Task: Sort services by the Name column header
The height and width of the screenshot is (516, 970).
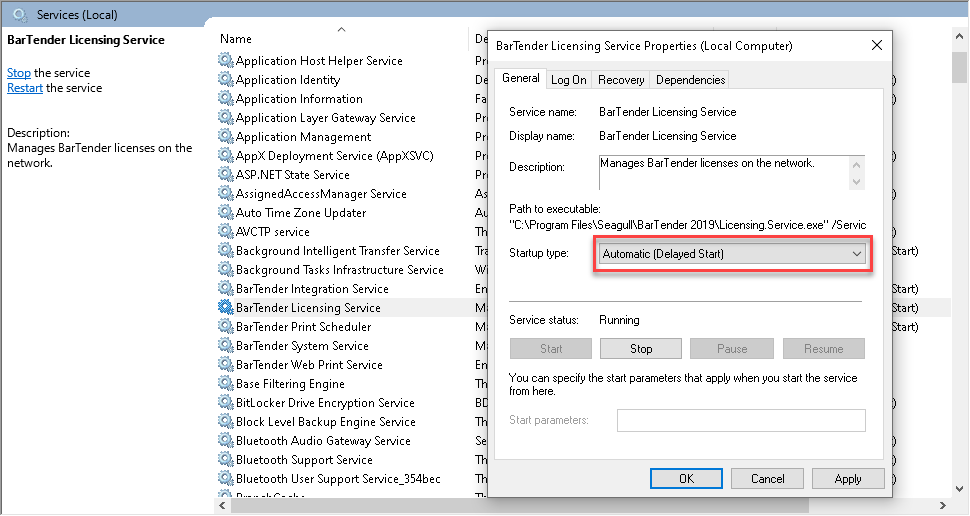Action: 236,38
